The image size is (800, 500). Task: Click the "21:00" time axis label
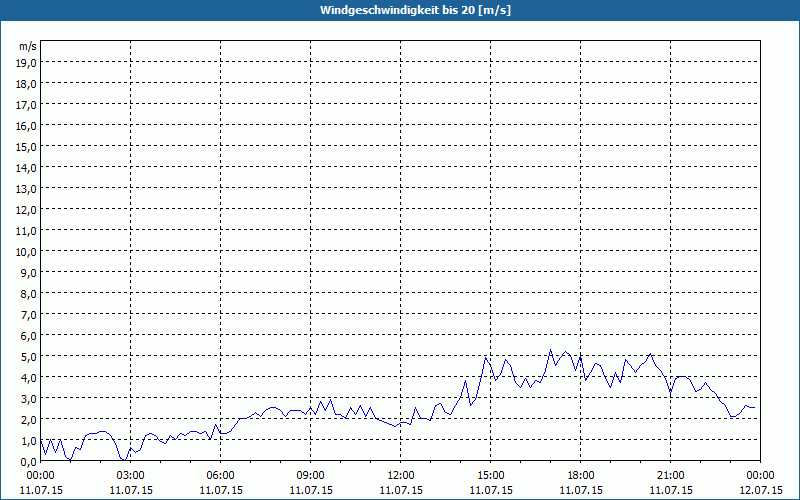670,476
